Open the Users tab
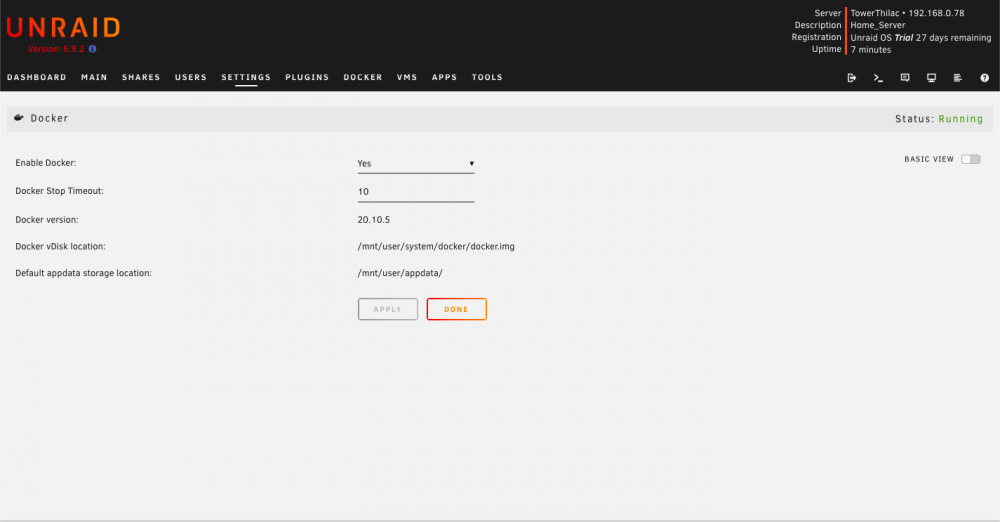This screenshot has width=1000, height=522. pyautogui.click(x=191, y=77)
